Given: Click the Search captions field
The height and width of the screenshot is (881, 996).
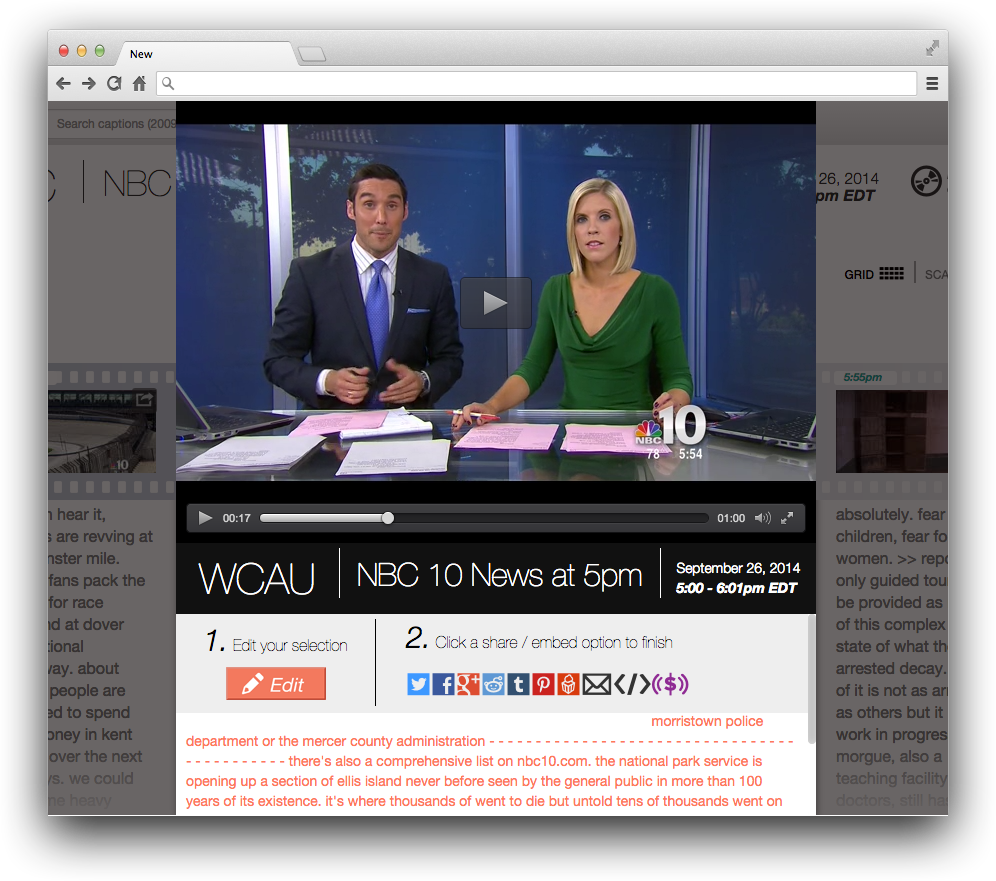Looking at the screenshot, I should pyautogui.click(x=114, y=123).
